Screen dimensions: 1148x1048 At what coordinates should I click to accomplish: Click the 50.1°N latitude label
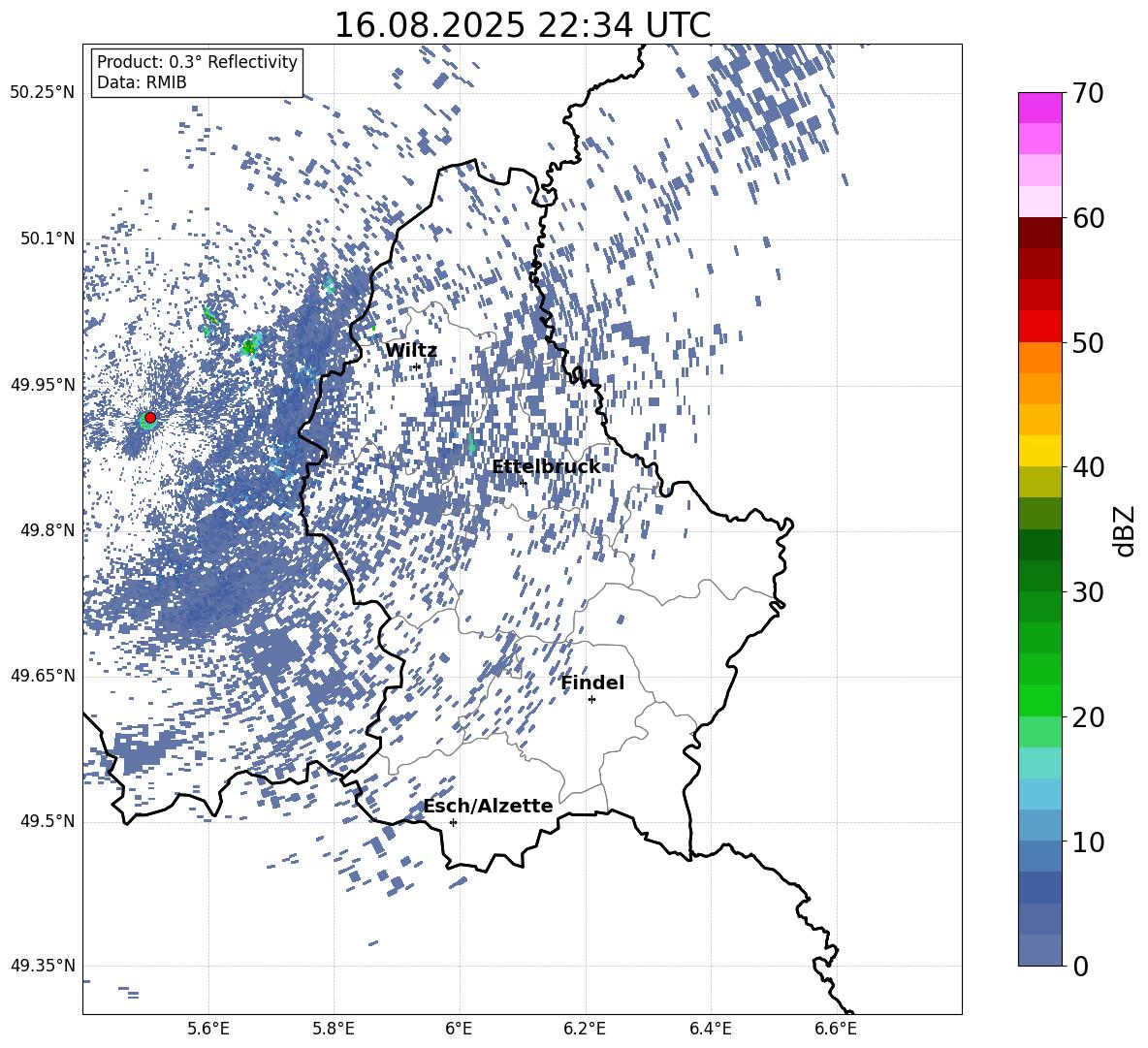[x=47, y=238]
